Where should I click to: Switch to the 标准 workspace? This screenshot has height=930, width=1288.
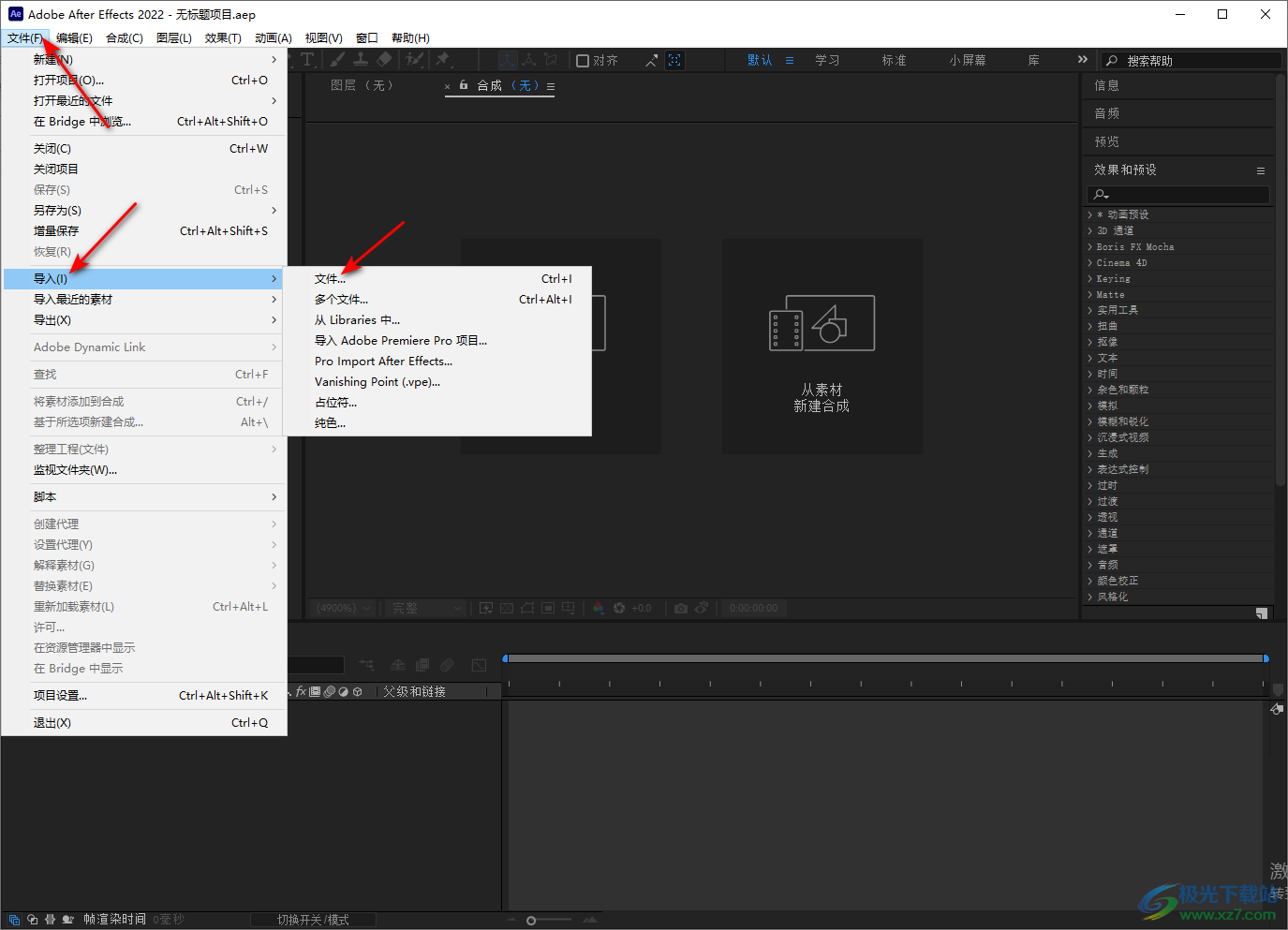(894, 60)
